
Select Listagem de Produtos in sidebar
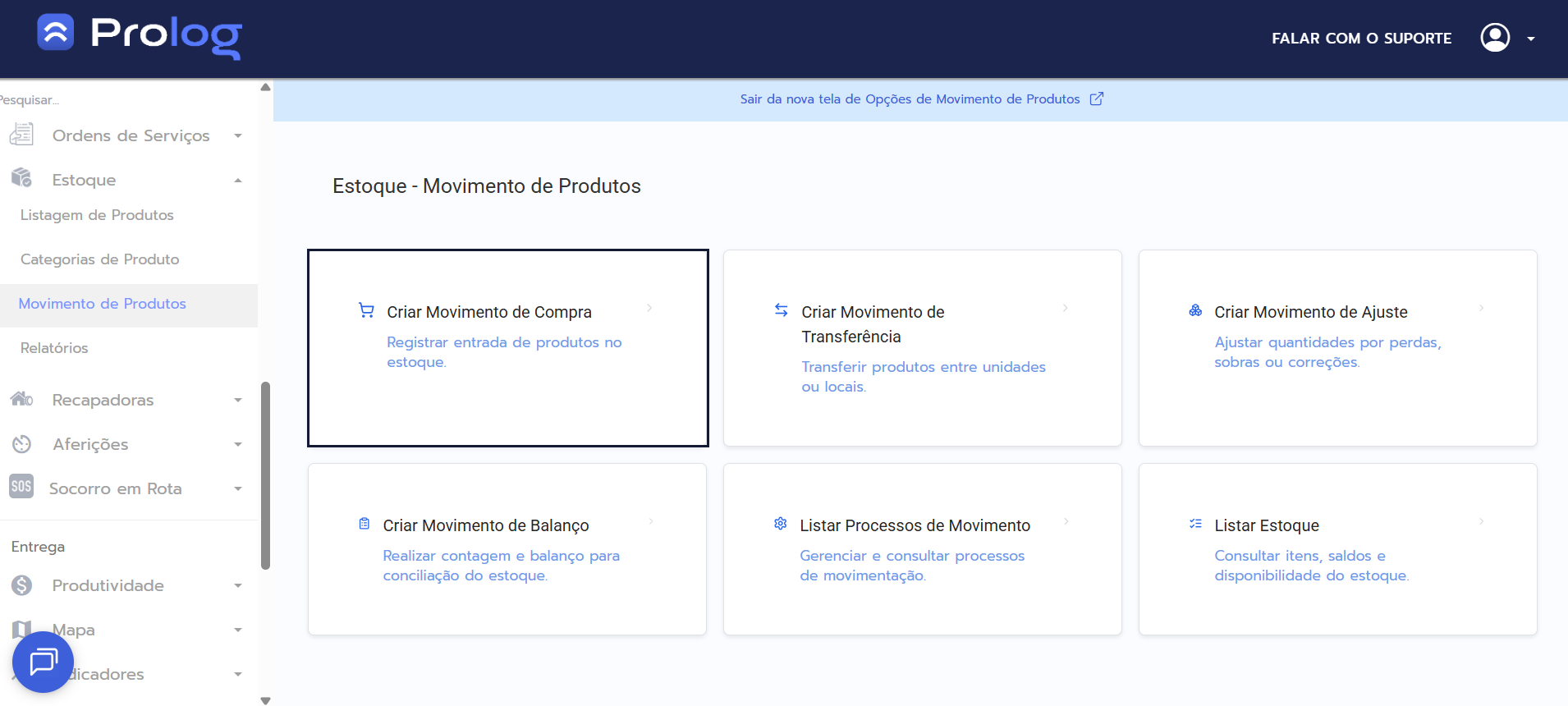click(x=97, y=215)
